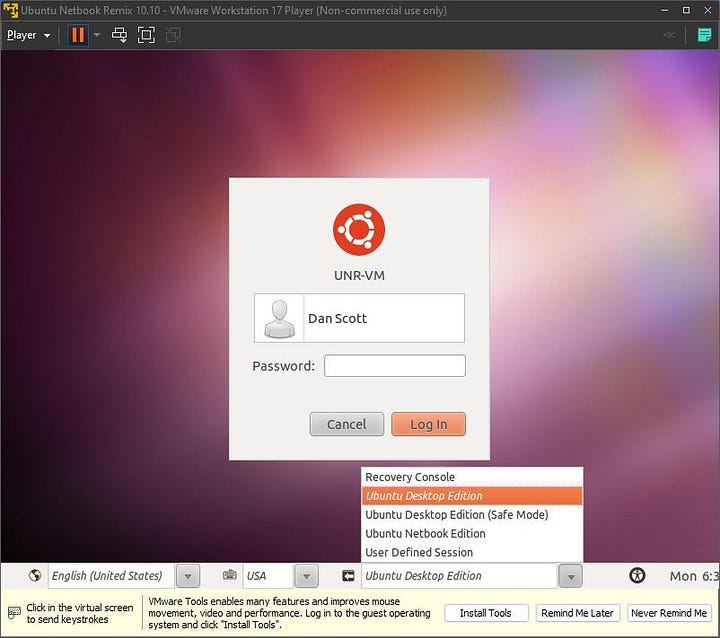Choose Recovery Console session

pos(472,477)
